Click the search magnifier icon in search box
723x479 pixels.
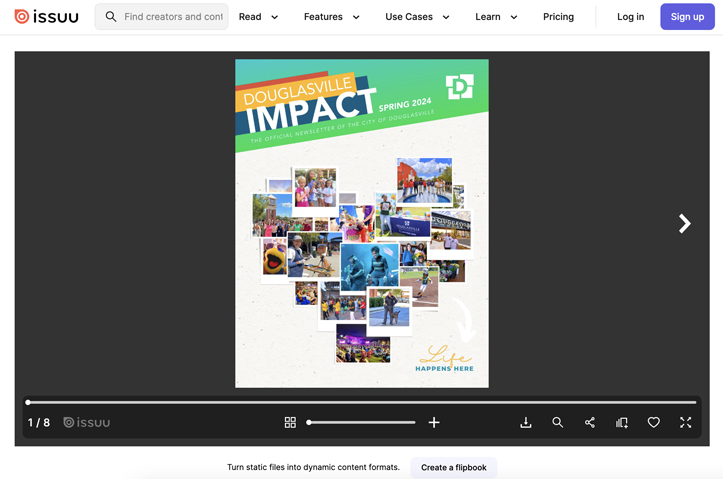coord(111,17)
